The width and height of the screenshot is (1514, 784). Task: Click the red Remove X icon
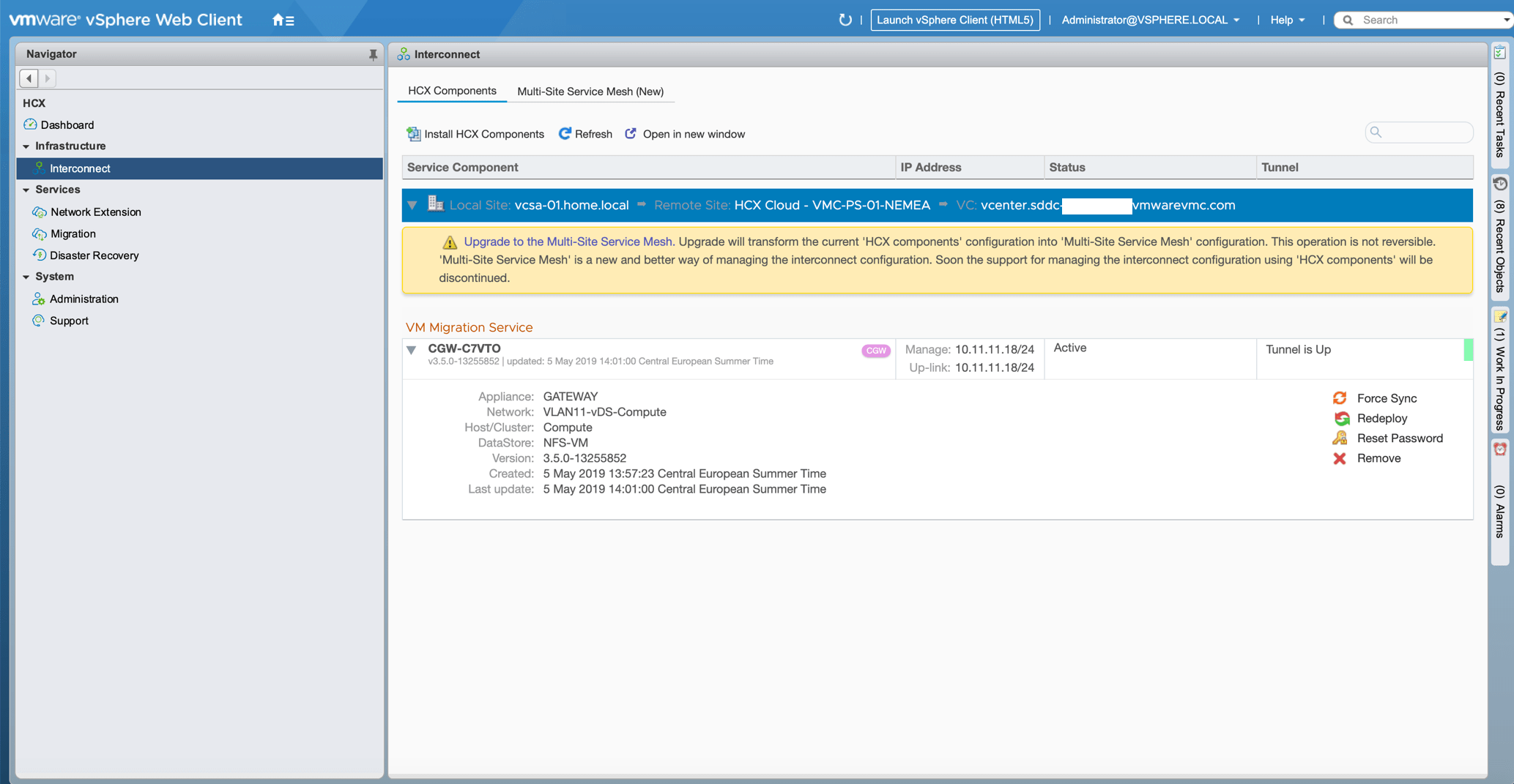click(1340, 458)
